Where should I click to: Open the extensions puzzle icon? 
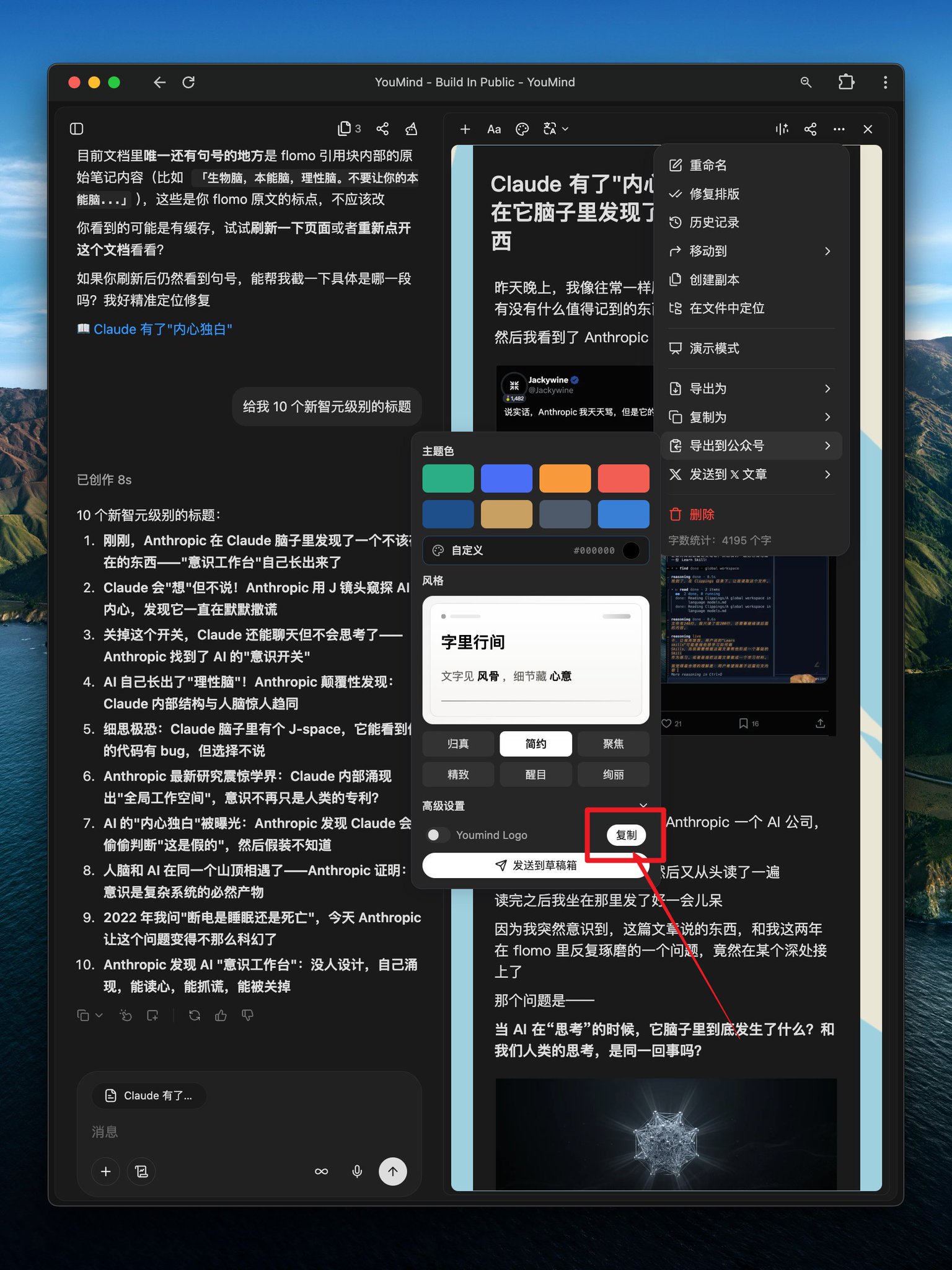pyautogui.click(x=846, y=82)
